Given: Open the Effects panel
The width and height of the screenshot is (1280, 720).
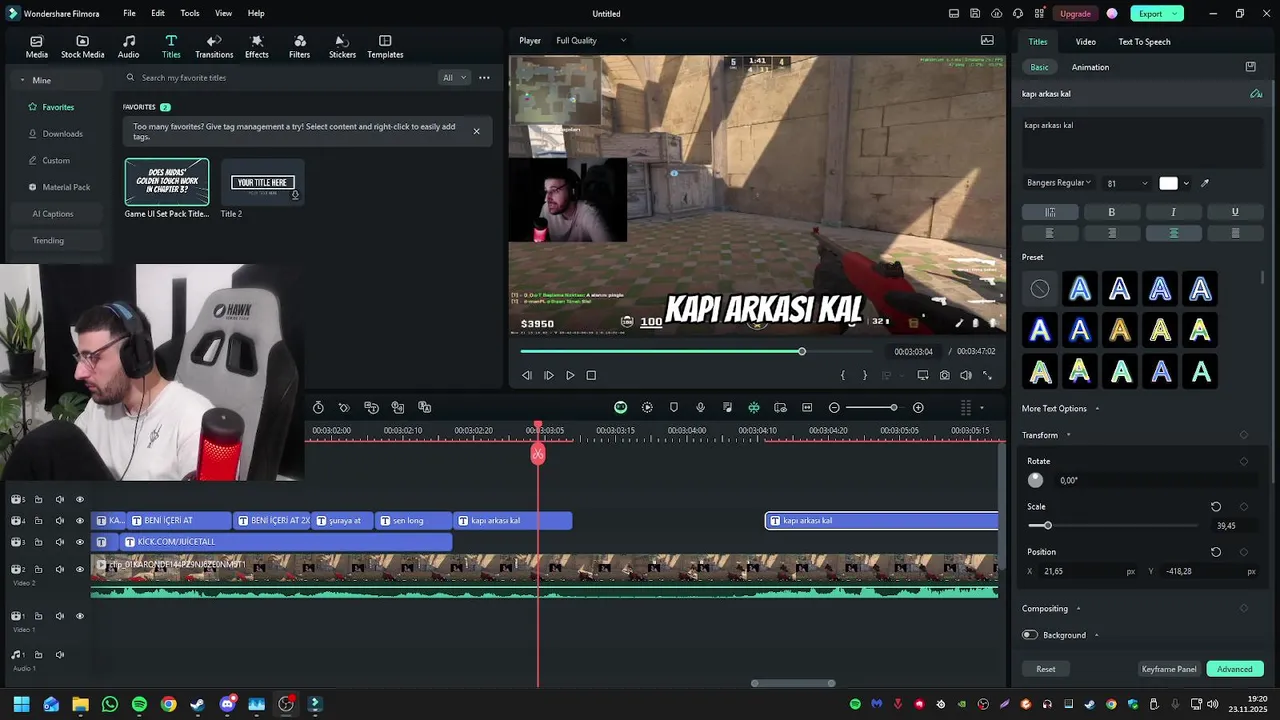Looking at the screenshot, I should pyautogui.click(x=257, y=47).
